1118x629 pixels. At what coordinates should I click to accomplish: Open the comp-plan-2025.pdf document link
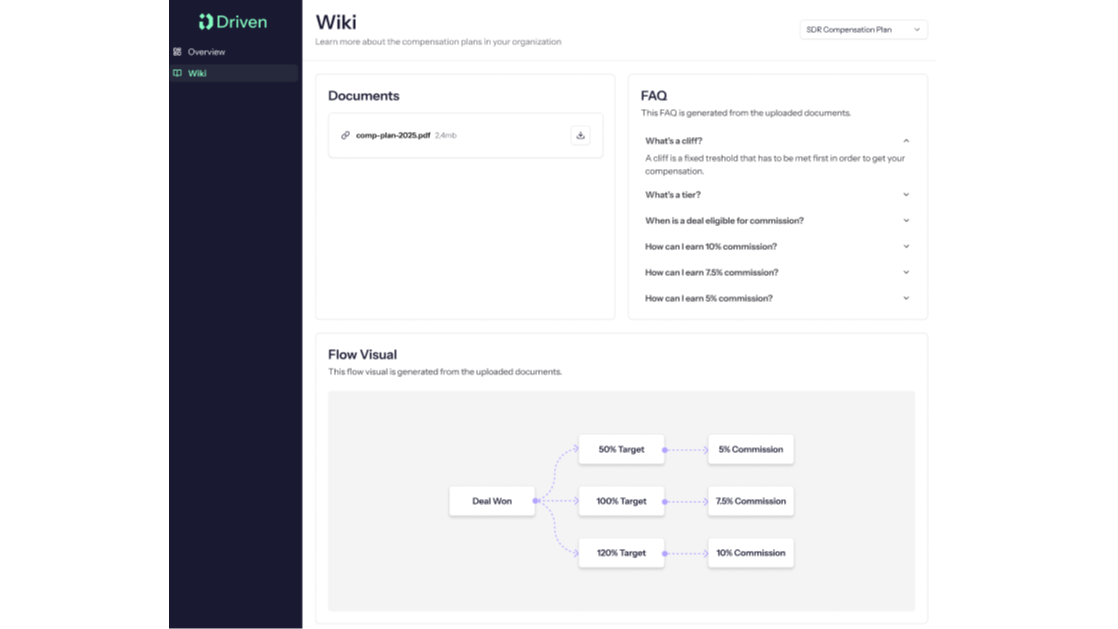point(393,135)
